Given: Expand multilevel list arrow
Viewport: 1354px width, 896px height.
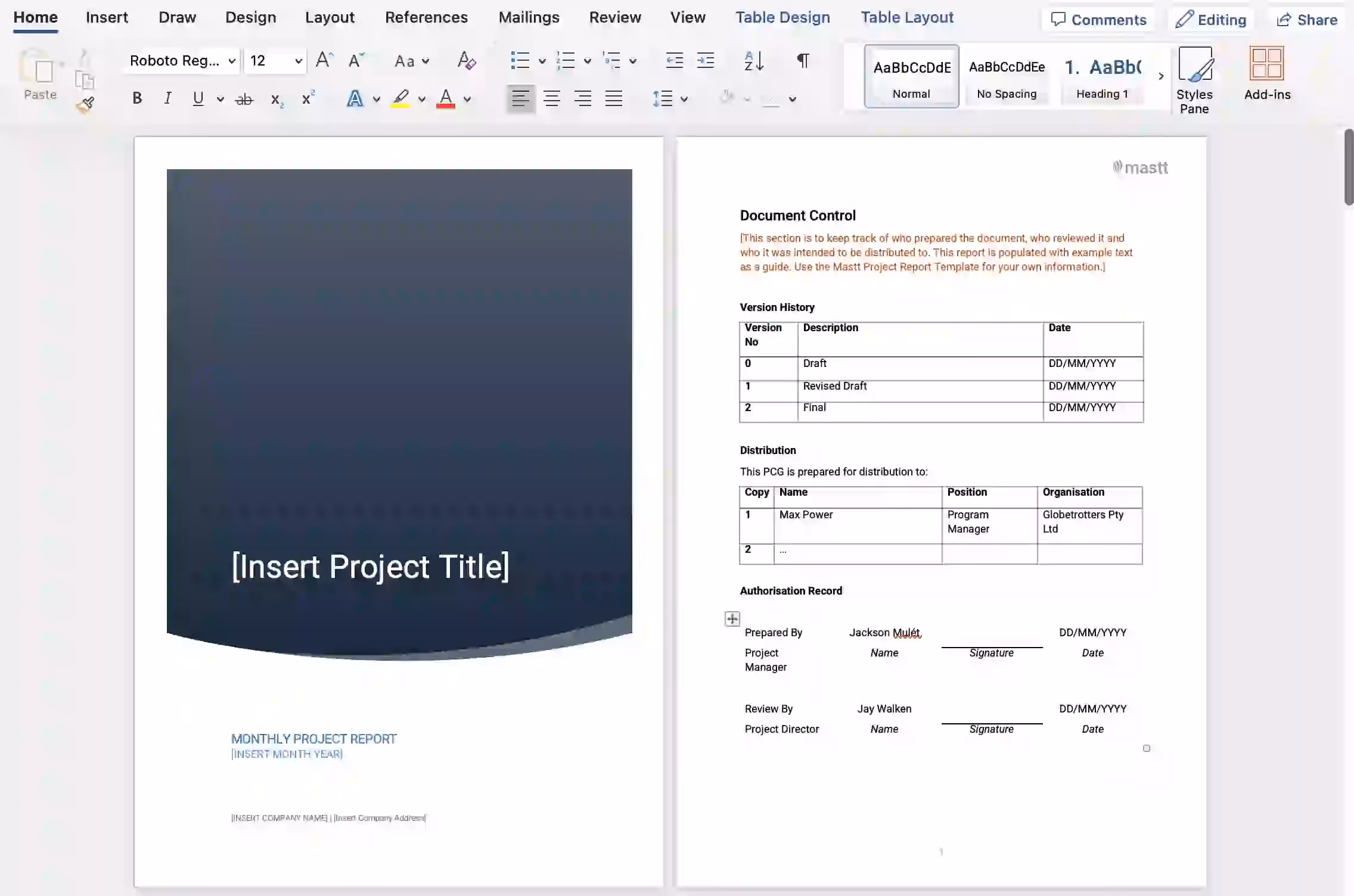Looking at the screenshot, I should coord(633,61).
